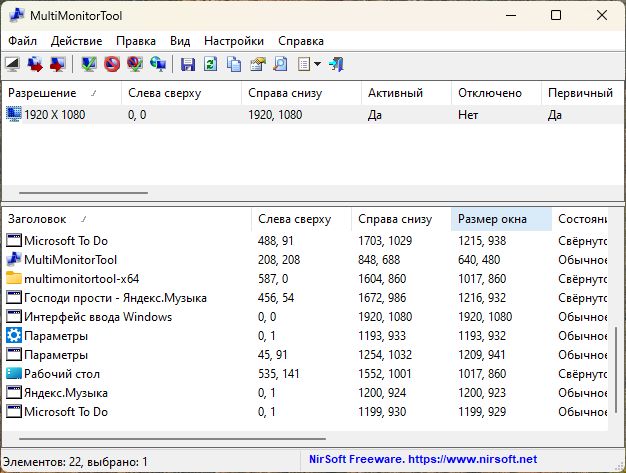Copy selected items toolbar icon
The height and width of the screenshot is (473, 626).
(x=234, y=64)
